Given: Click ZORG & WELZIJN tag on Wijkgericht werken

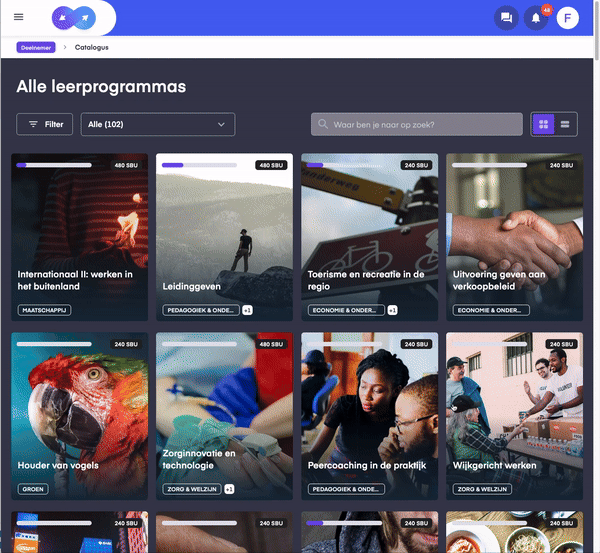Looking at the screenshot, I should pyautogui.click(x=482, y=489).
